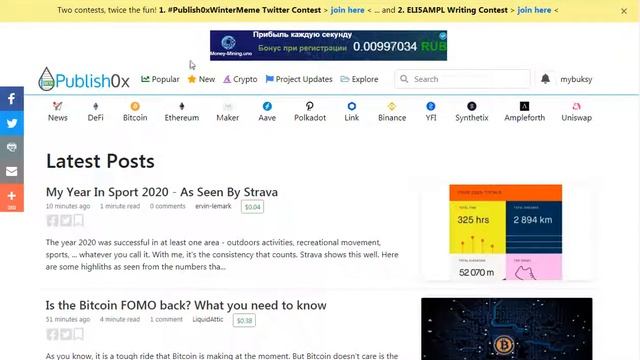Open the Strava stats thumbnail

pyautogui.click(x=505, y=232)
